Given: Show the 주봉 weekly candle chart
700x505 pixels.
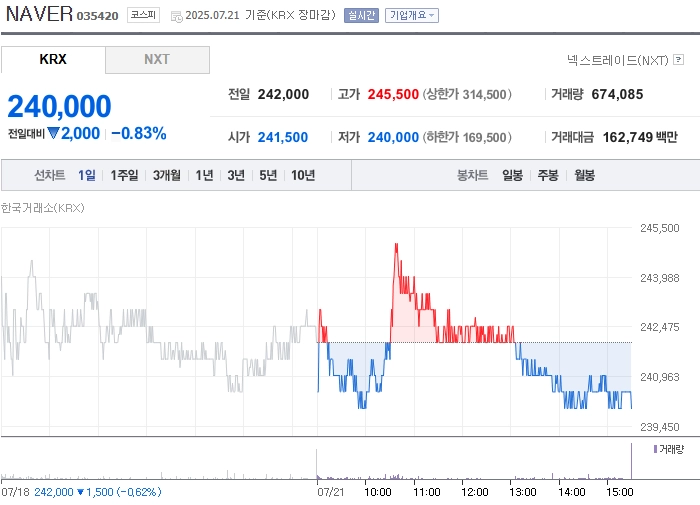Looking at the screenshot, I should click(548, 175).
